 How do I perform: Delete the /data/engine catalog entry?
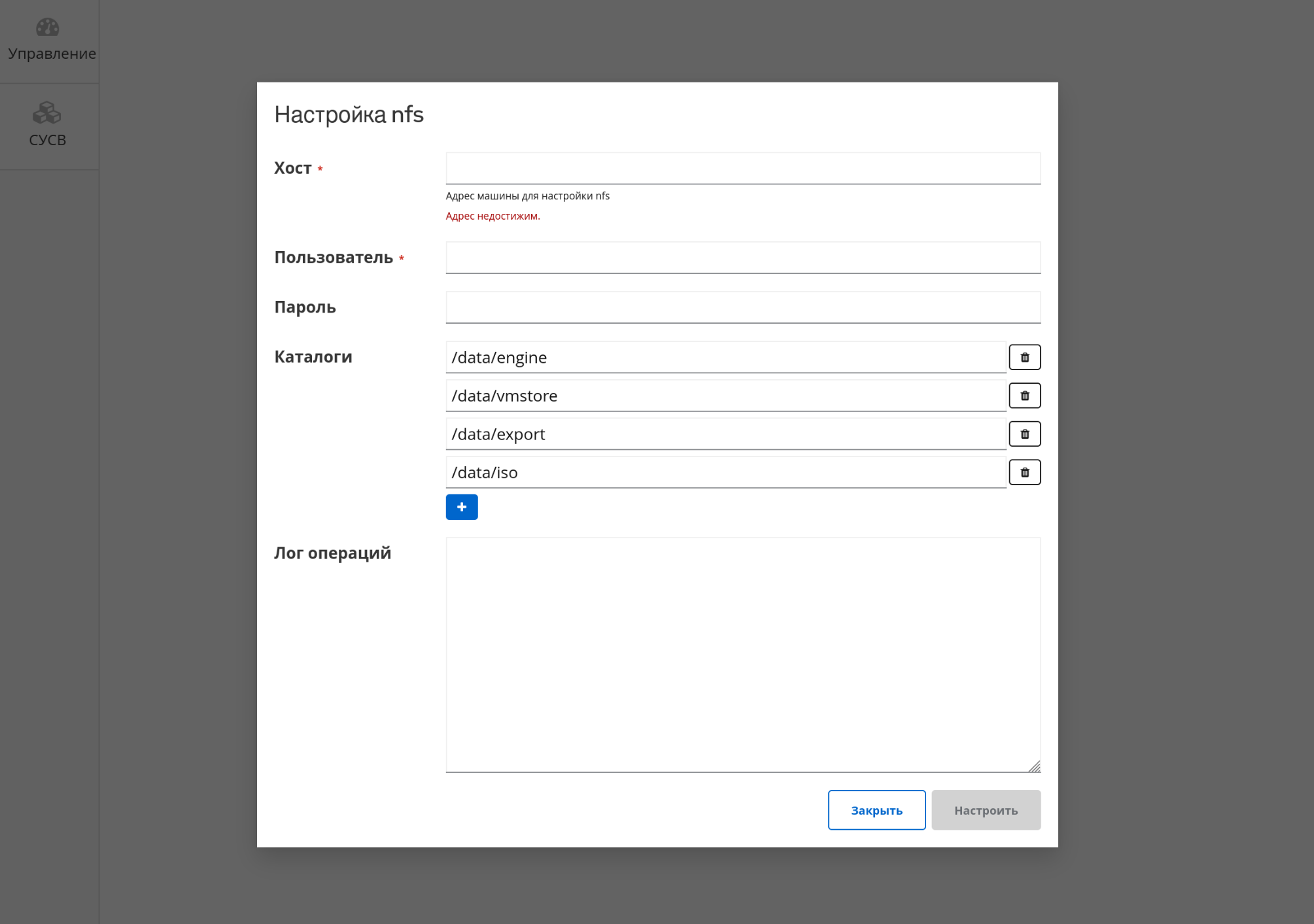click(x=1024, y=358)
